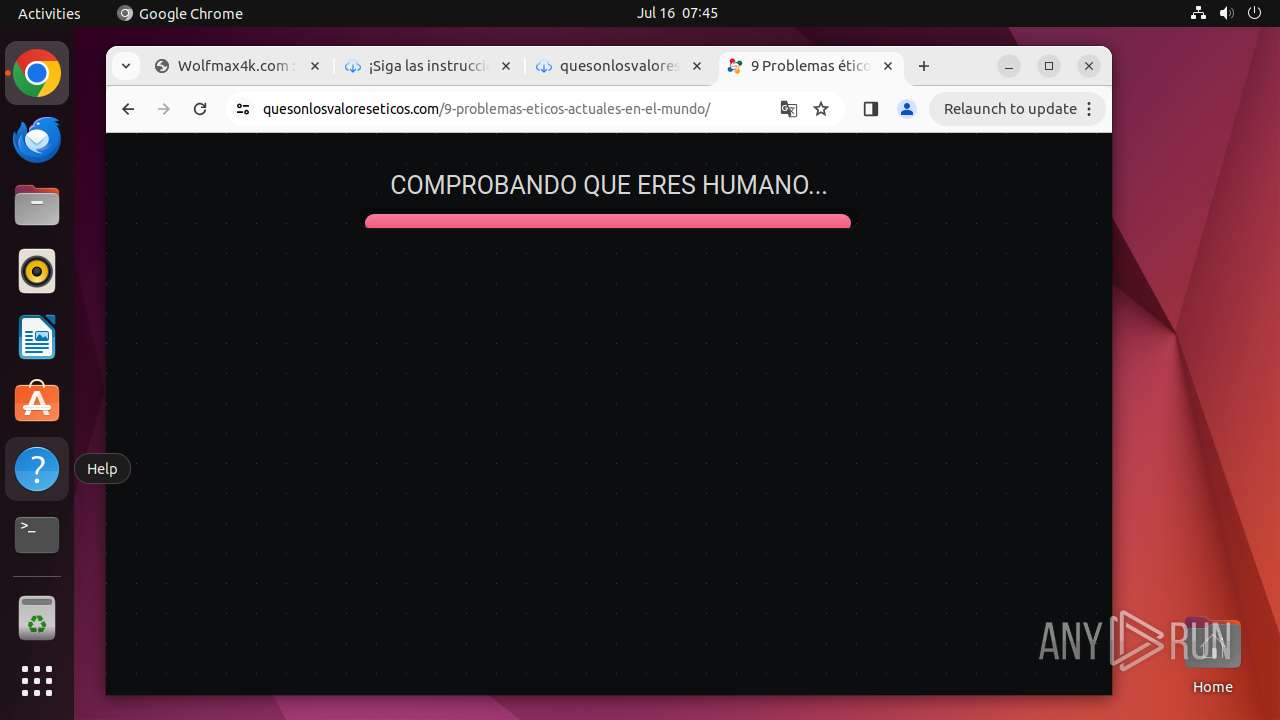The height and width of the screenshot is (720, 1280).
Task: Open the network status tray icon
Action: coord(1198,13)
